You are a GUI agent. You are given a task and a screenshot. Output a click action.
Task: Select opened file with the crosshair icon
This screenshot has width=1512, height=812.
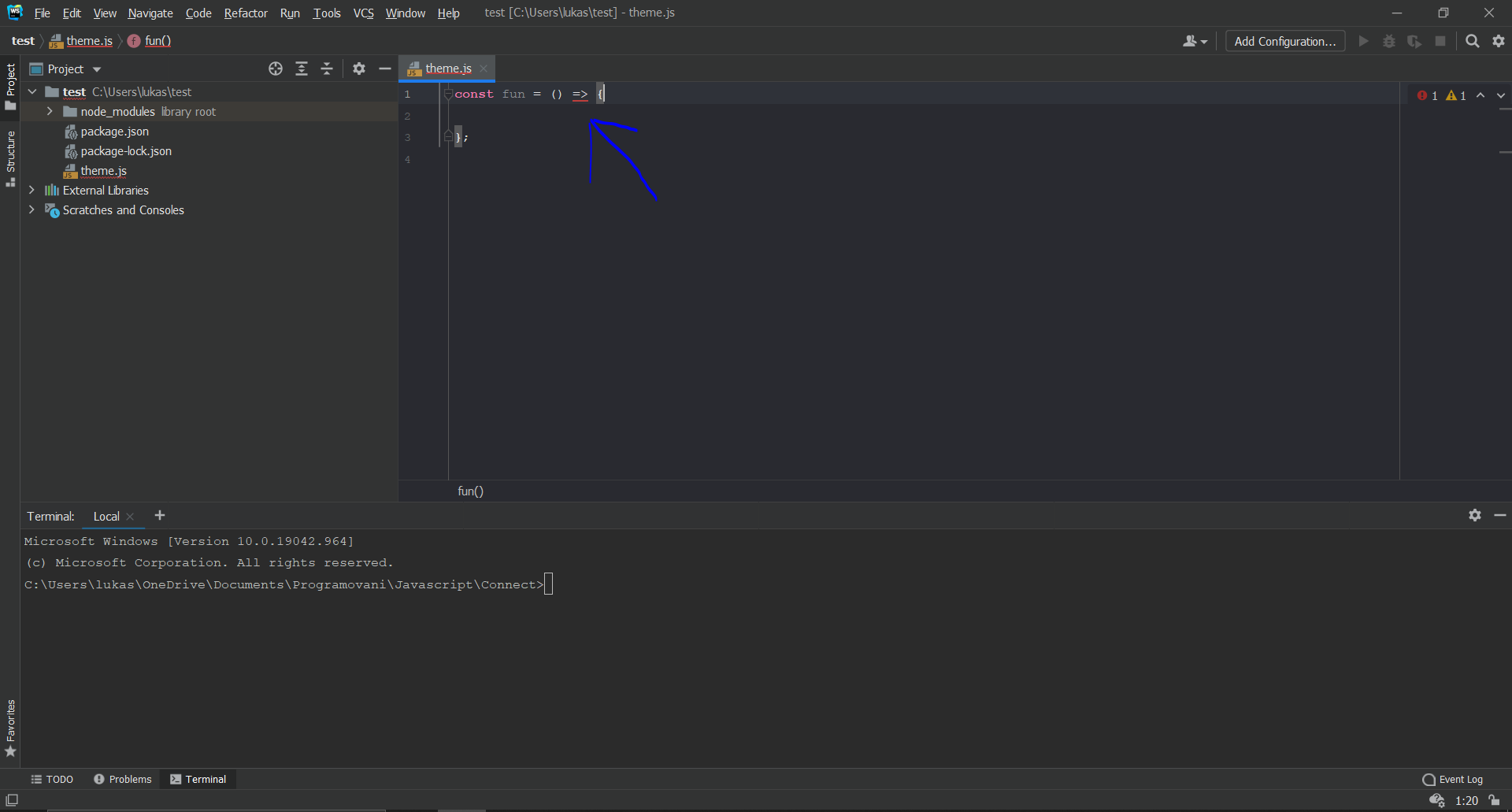[276, 69]
